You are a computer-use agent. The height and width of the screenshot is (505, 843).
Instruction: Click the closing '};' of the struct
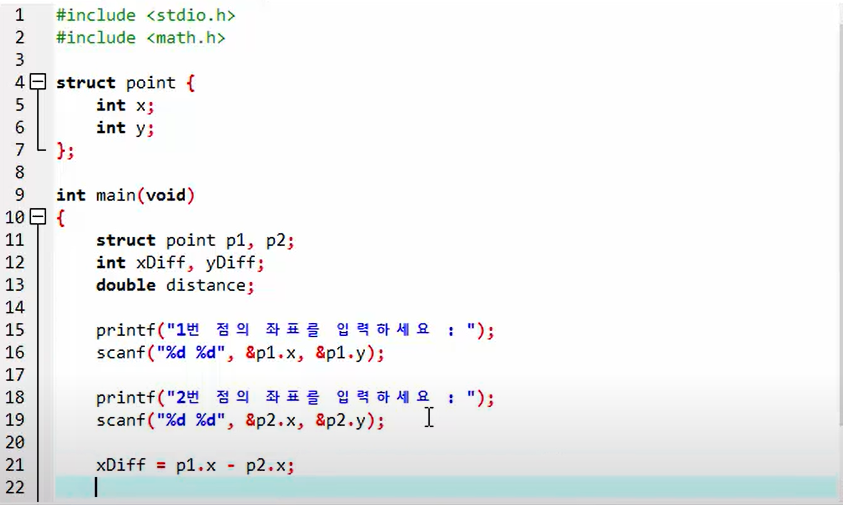(65, 150)
